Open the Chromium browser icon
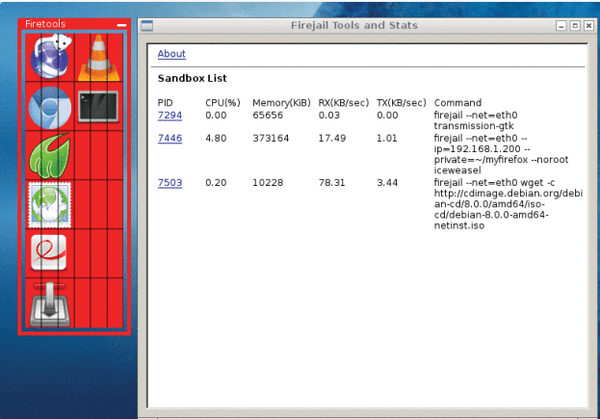 click(49, 107)
